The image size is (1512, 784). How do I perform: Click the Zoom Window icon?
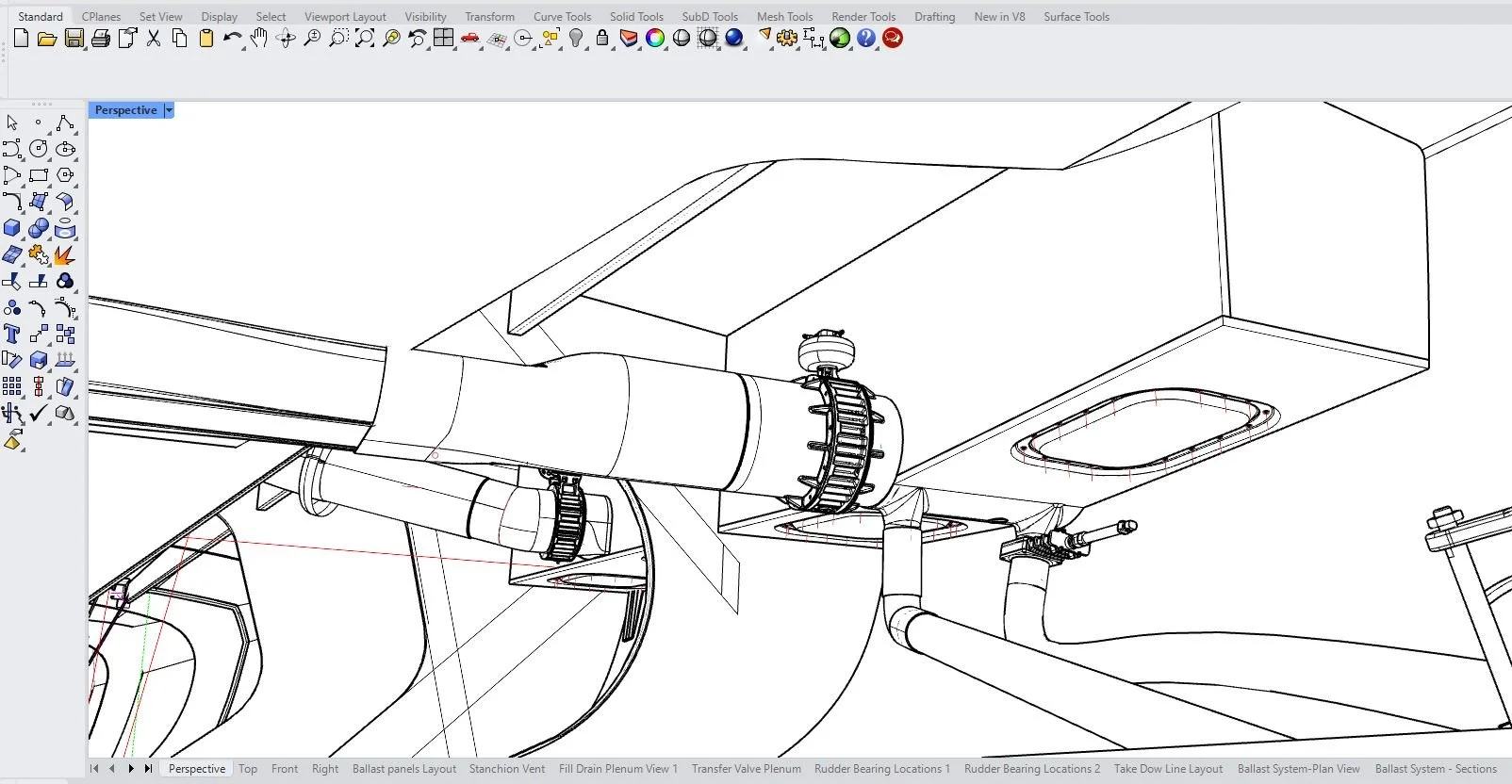tap(338, 39)
